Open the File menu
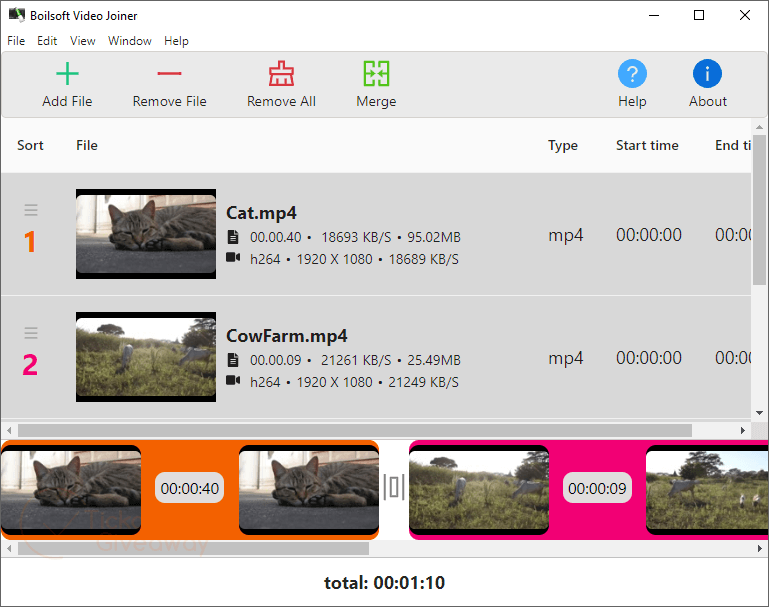The height and width of the screenshot is (607, 769). [16, 41]
